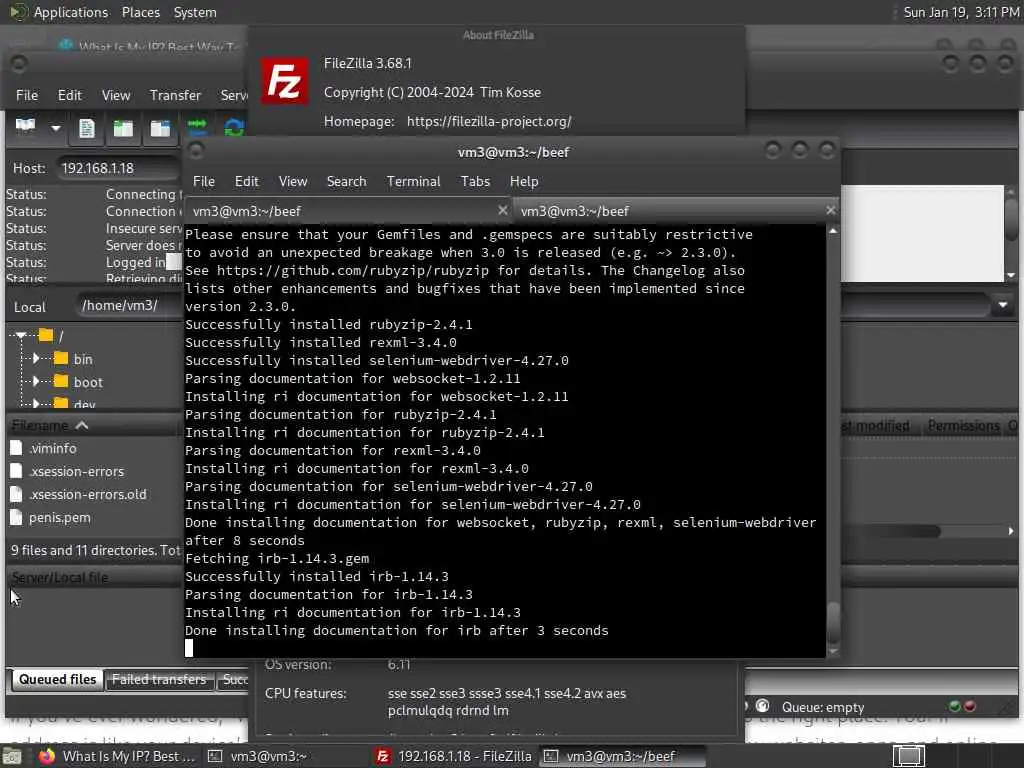Select the Queued files tab
The image size is (1024, 768).
tap(57, 679)
